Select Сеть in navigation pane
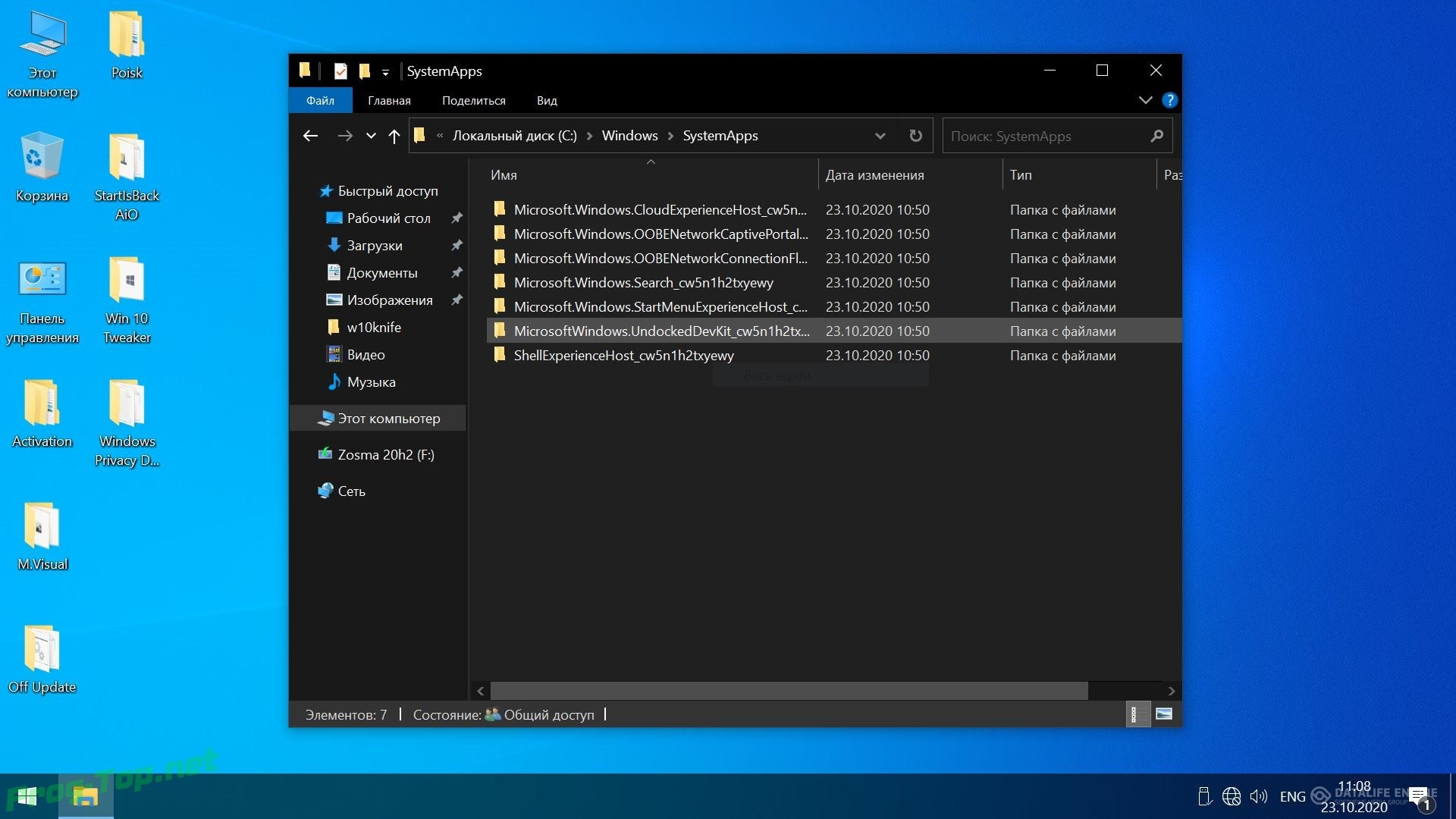1456x819 pixels. click(342, 491)
